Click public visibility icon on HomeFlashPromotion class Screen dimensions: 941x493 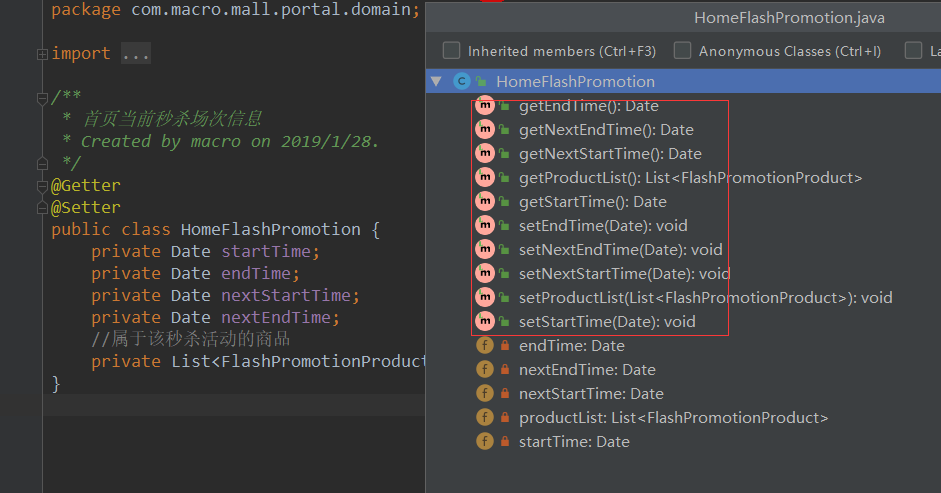tap(481, 81)
